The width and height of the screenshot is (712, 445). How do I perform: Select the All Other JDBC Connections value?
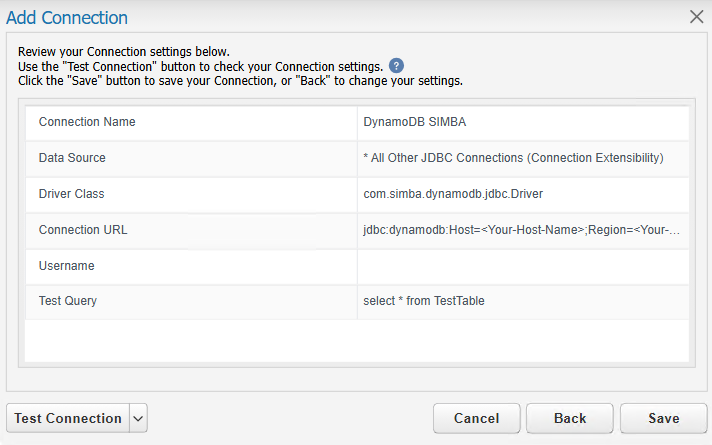pyautogui.click(x=514, y=158)
